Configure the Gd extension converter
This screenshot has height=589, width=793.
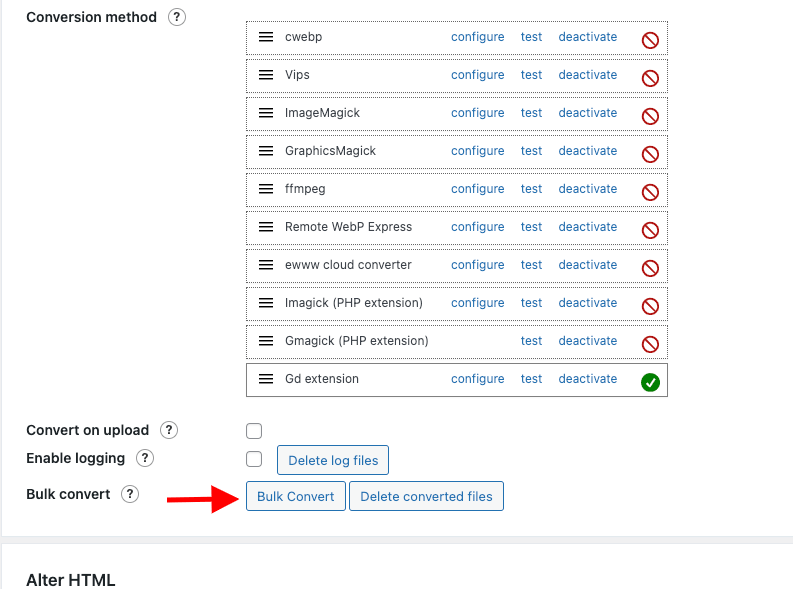tap(477, 379)
